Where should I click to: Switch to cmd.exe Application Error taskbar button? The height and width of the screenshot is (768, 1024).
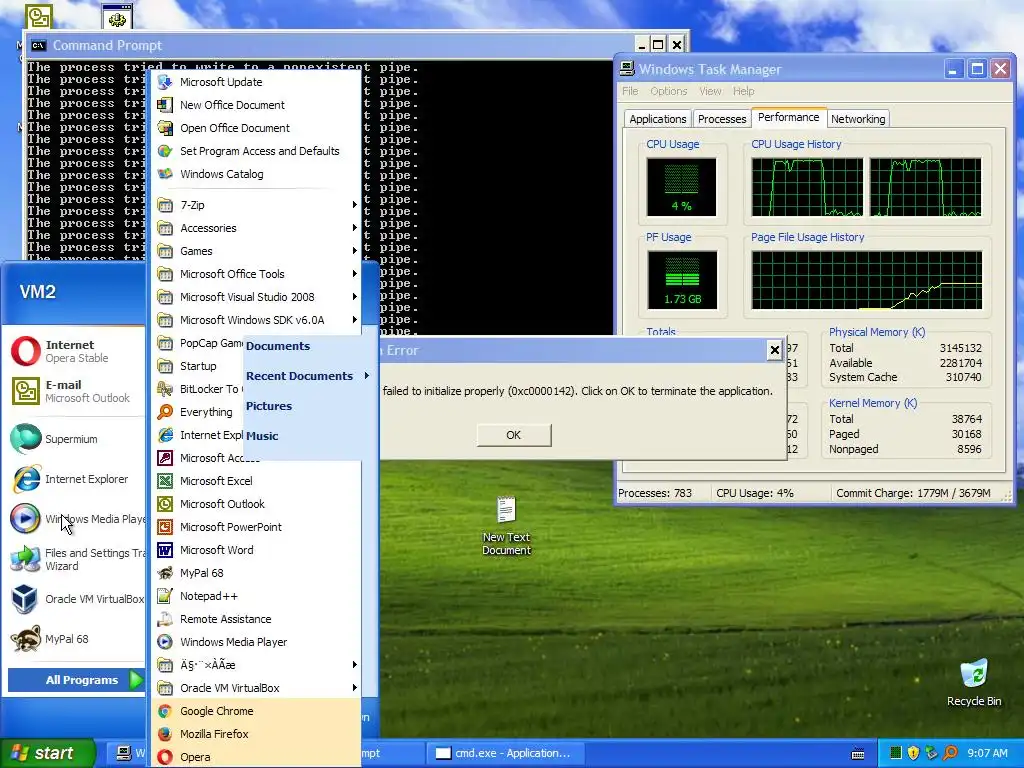pyautogui.click(x=505, y=753)
